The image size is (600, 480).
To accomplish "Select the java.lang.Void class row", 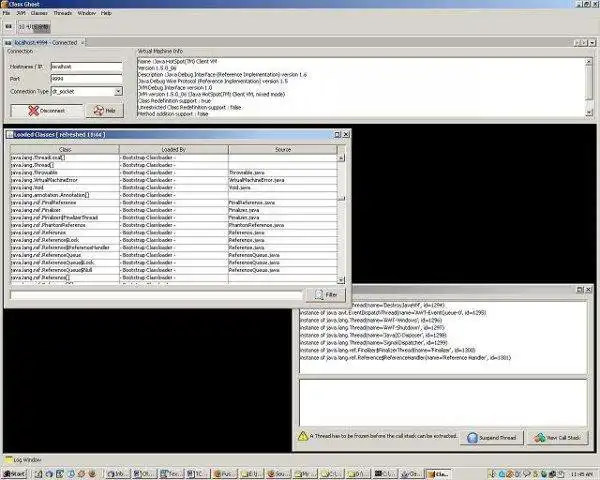I will click(x=174, y=188).
